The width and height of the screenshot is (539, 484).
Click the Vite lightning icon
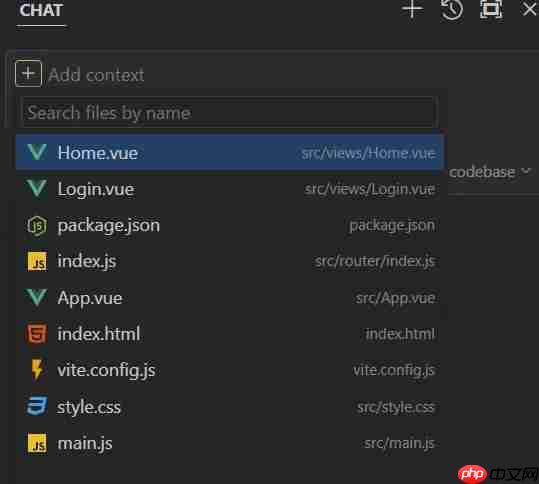coord(37,370)
